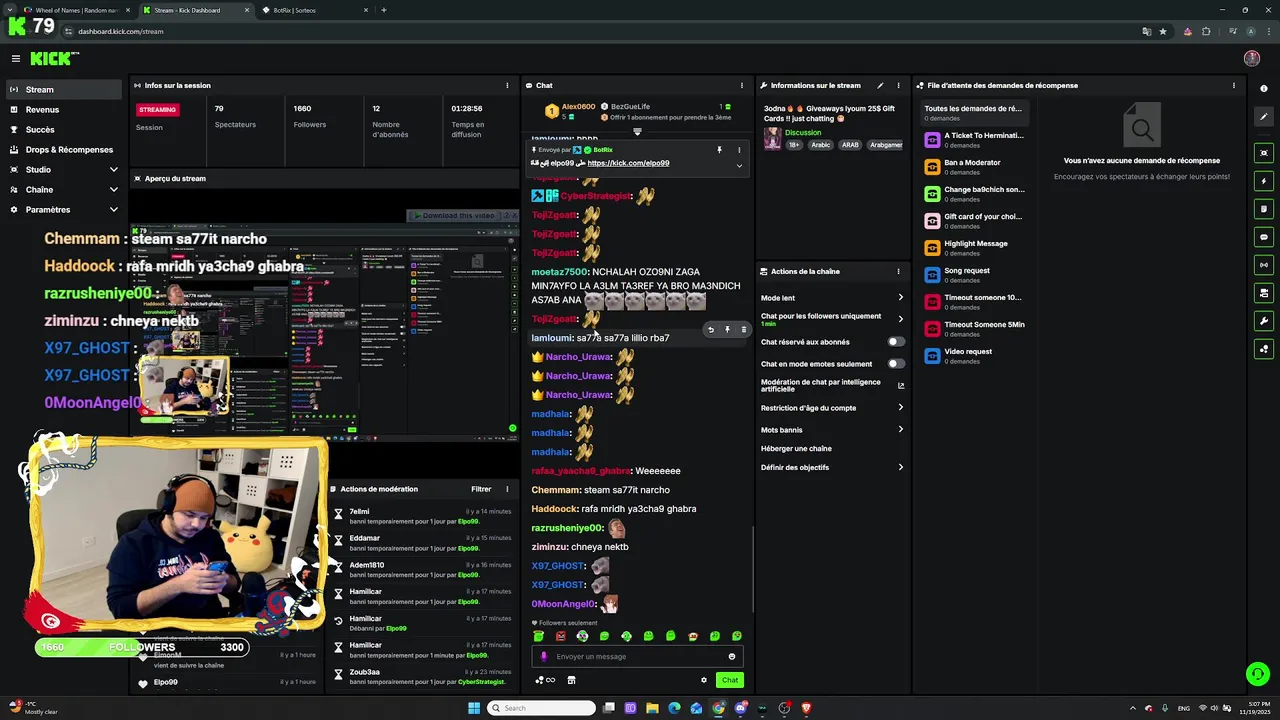The image size is (1280, 720).
Task: Open Chrome from the Windows taskbar
Action: tap(718, 708)
